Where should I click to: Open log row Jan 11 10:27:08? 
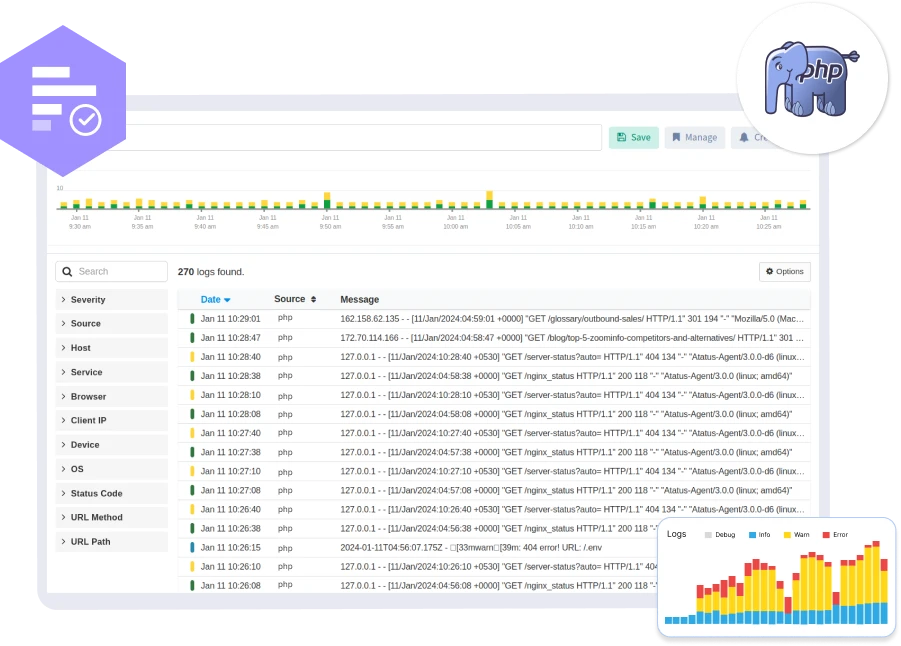(494, 490)
